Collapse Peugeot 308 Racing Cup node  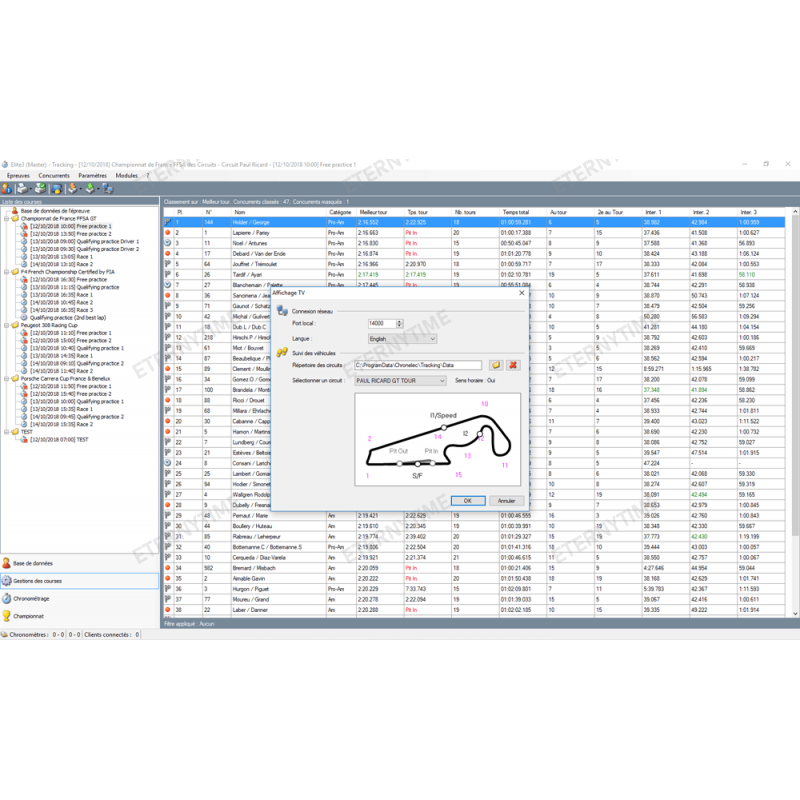7,325
